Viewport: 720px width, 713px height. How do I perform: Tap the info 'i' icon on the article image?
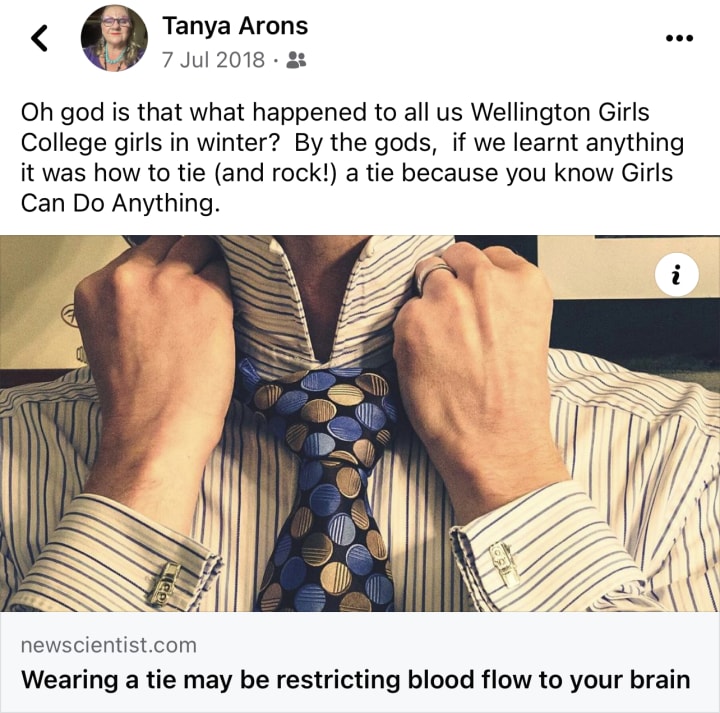(x=676, y=274)
